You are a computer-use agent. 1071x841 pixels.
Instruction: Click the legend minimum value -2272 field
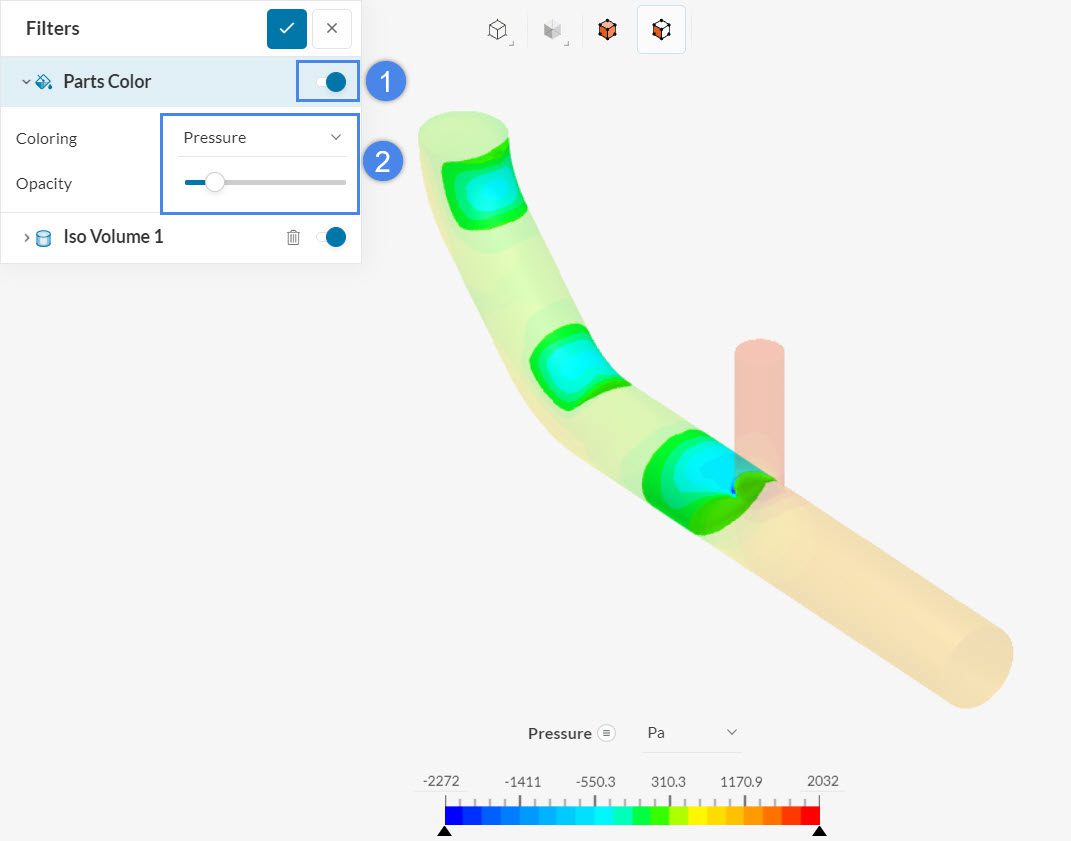[x=440, y=781]
